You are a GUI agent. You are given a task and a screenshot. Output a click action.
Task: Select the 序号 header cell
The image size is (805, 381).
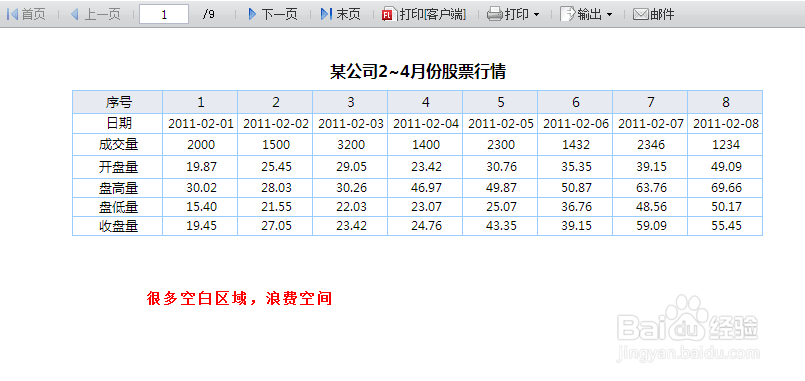tap(118, 102)
